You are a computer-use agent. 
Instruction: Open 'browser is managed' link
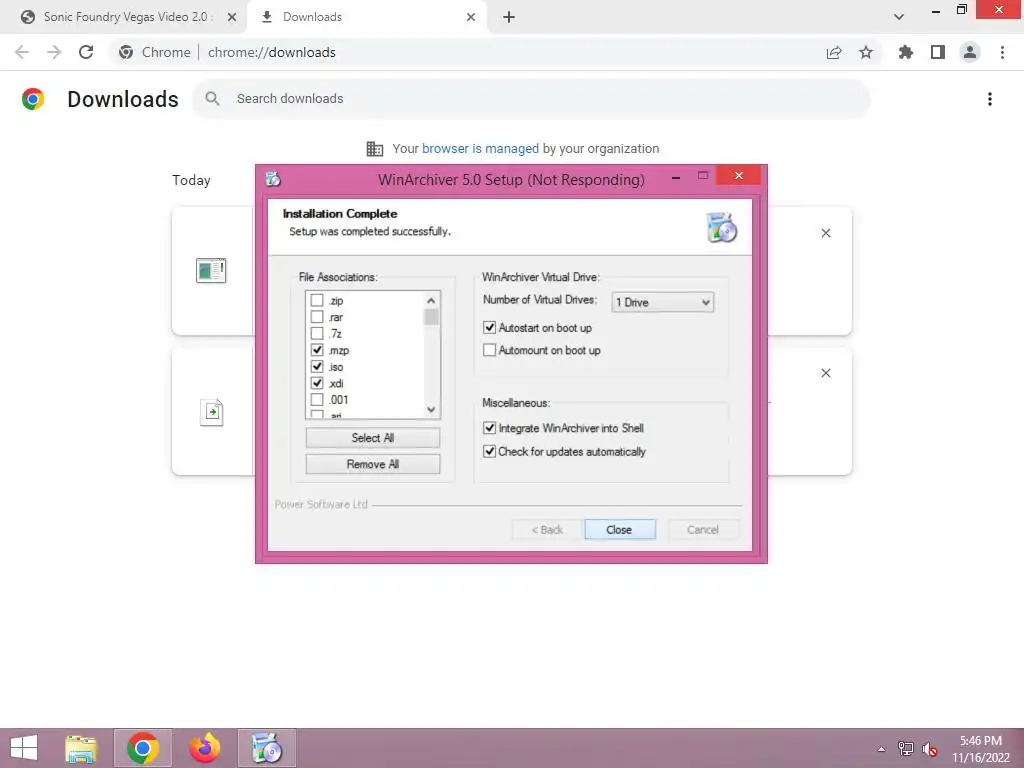point(480,149)
